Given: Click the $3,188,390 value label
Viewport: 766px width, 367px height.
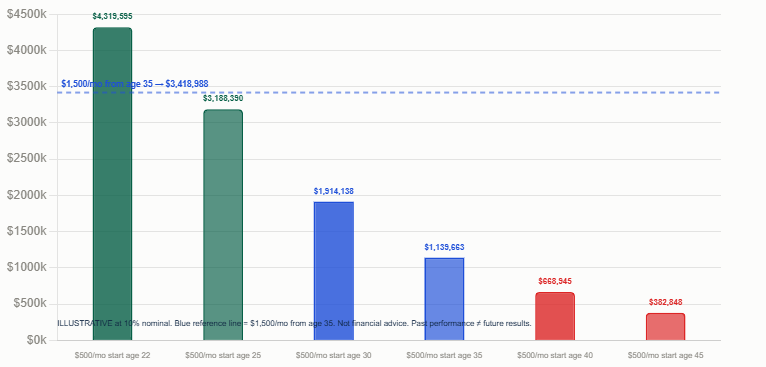Looking at the screenshot, I should [x=223, y=99].
